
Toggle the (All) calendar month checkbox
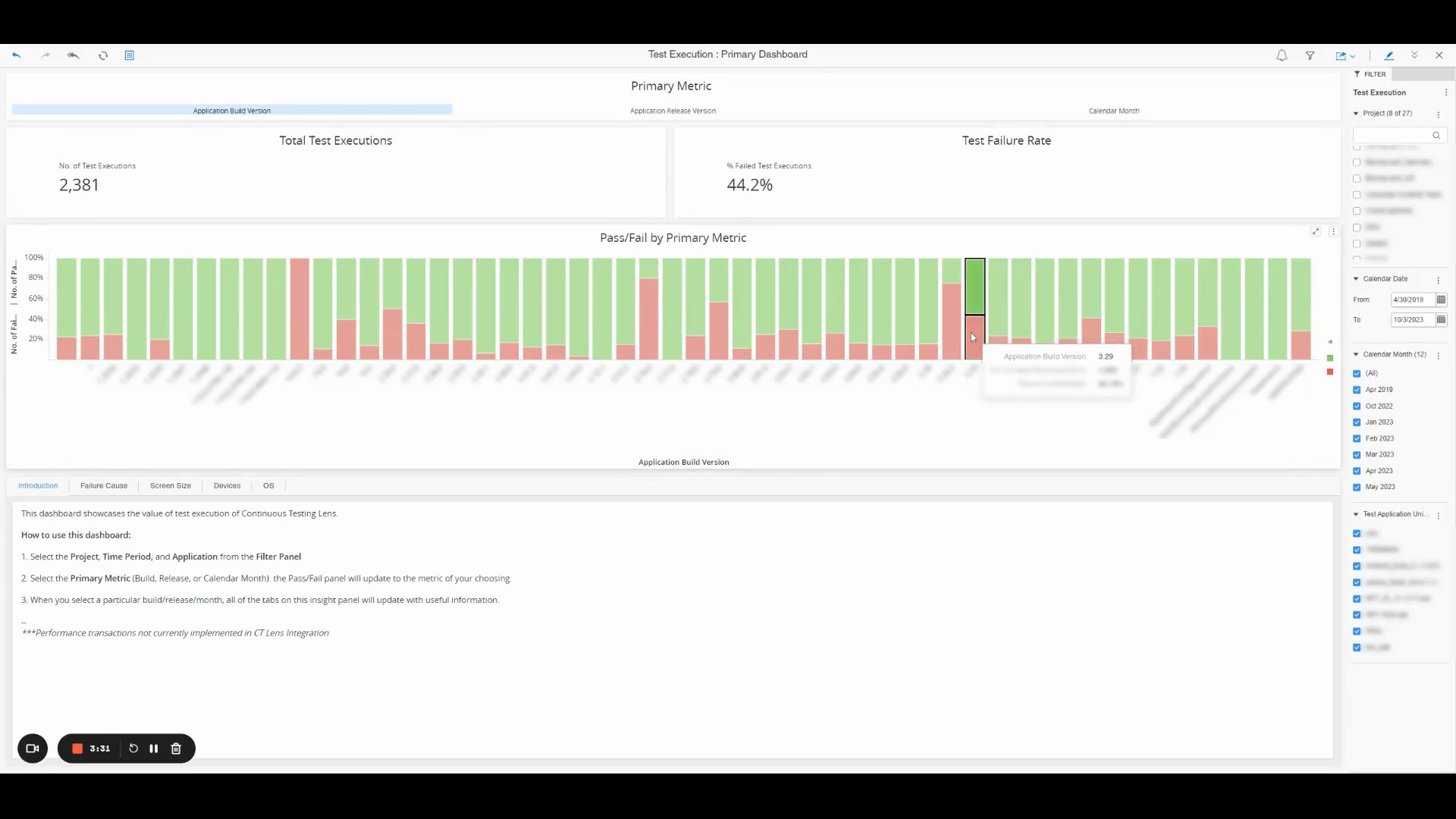[1357, 374]
